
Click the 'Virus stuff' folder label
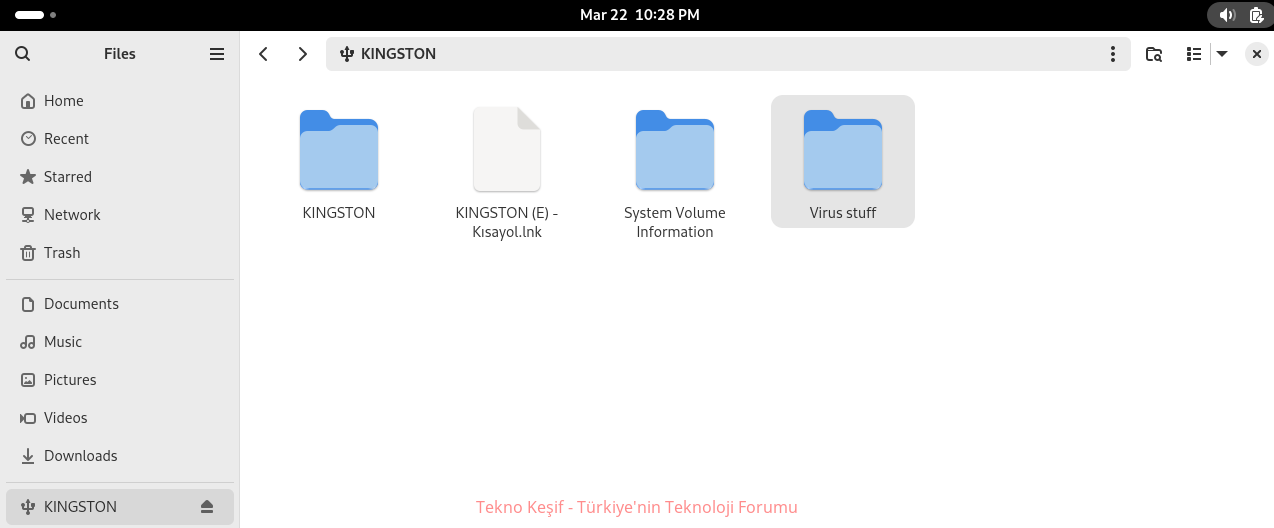click(843, 213)
